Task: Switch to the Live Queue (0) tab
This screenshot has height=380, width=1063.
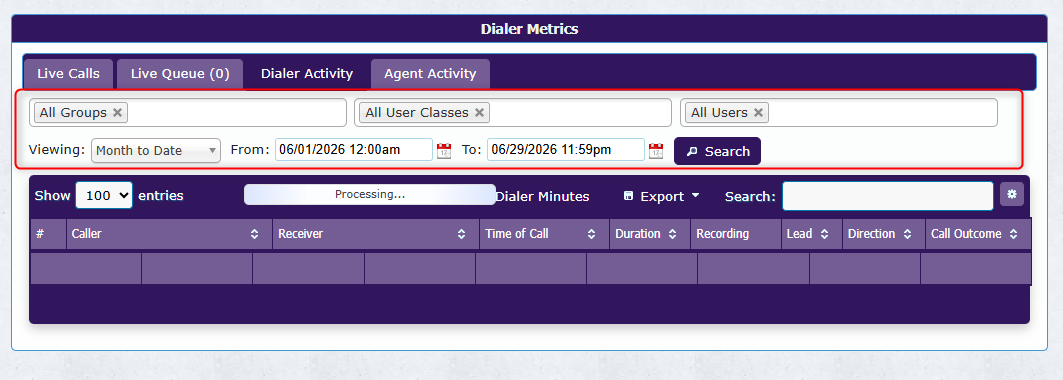Action: click(x=180, y=74)
